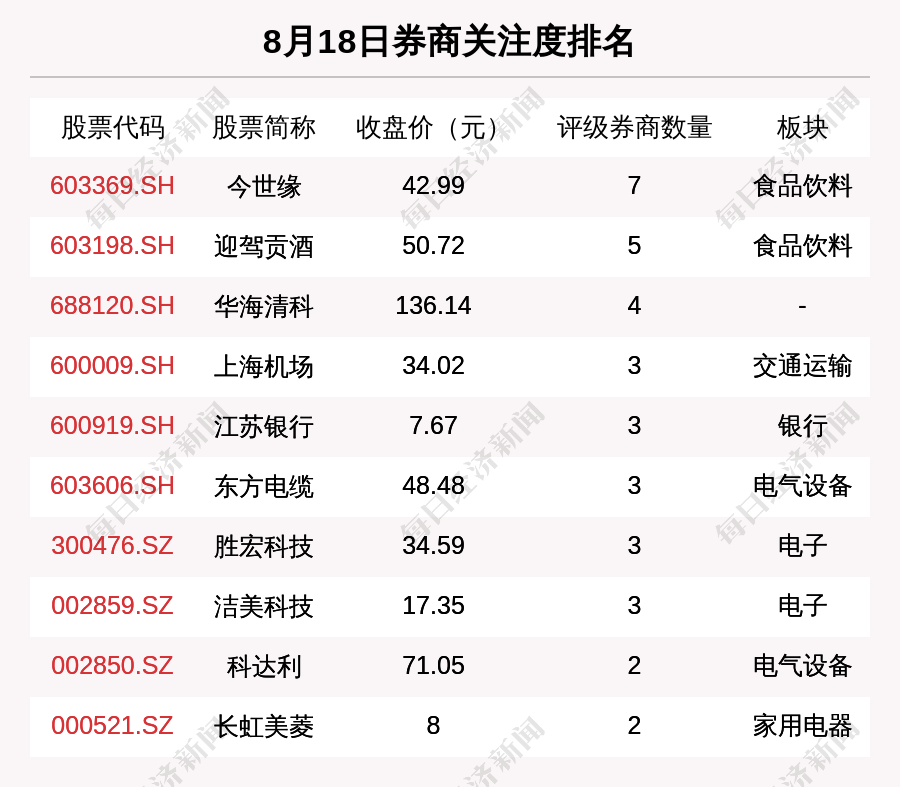Click closing price 42.99

tap(433, 186)
